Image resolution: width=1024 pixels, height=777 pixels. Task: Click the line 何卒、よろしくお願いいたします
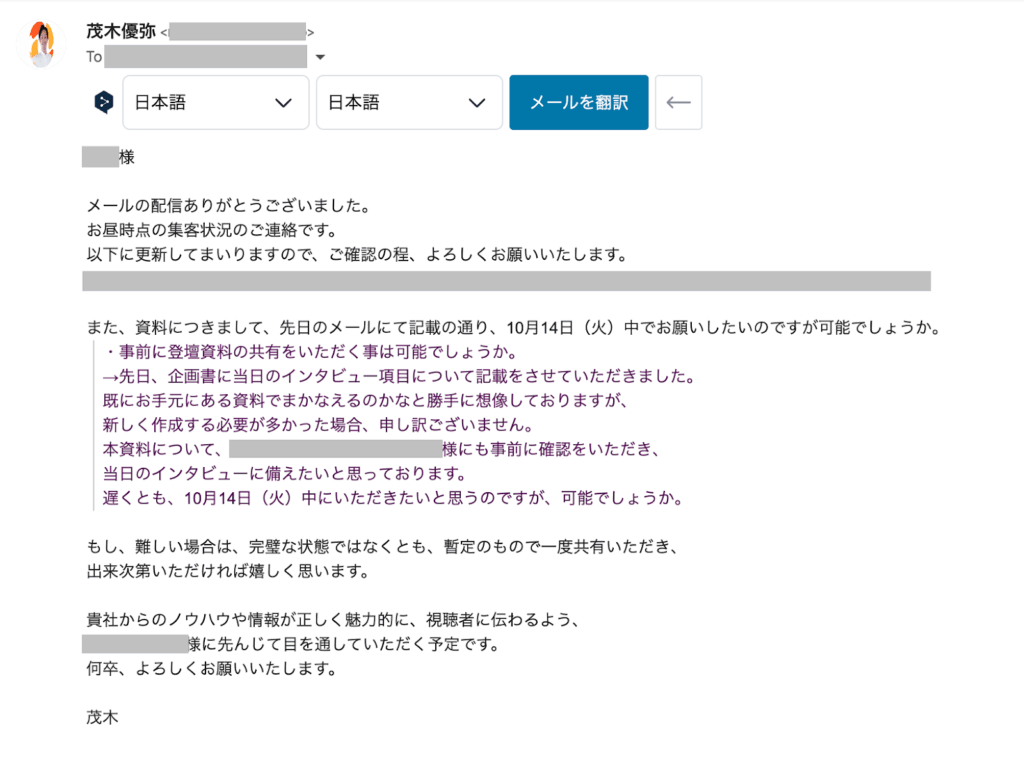(x=210, y=668)
